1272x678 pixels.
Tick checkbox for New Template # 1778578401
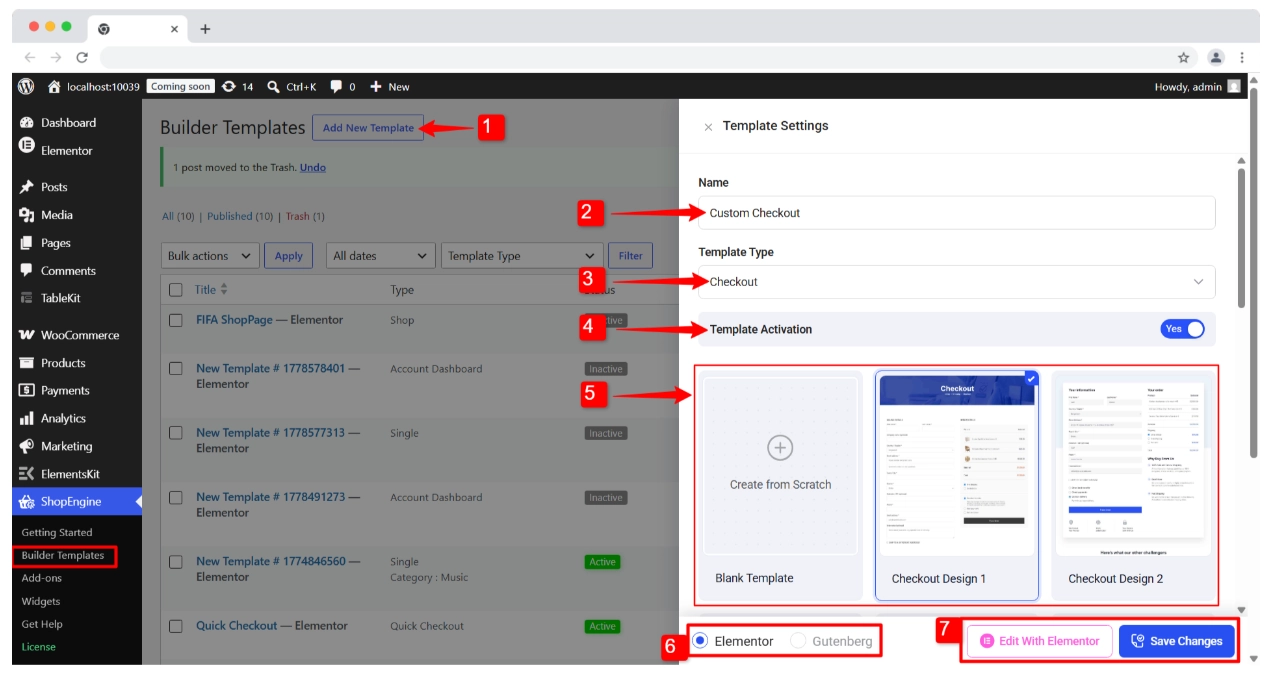(x=176, y=369)
